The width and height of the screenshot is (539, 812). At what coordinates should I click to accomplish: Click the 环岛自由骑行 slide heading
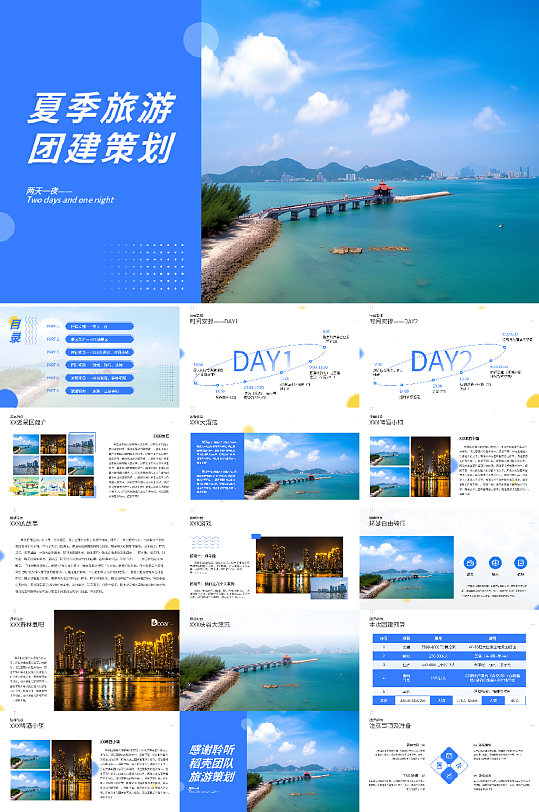[387, 524]
